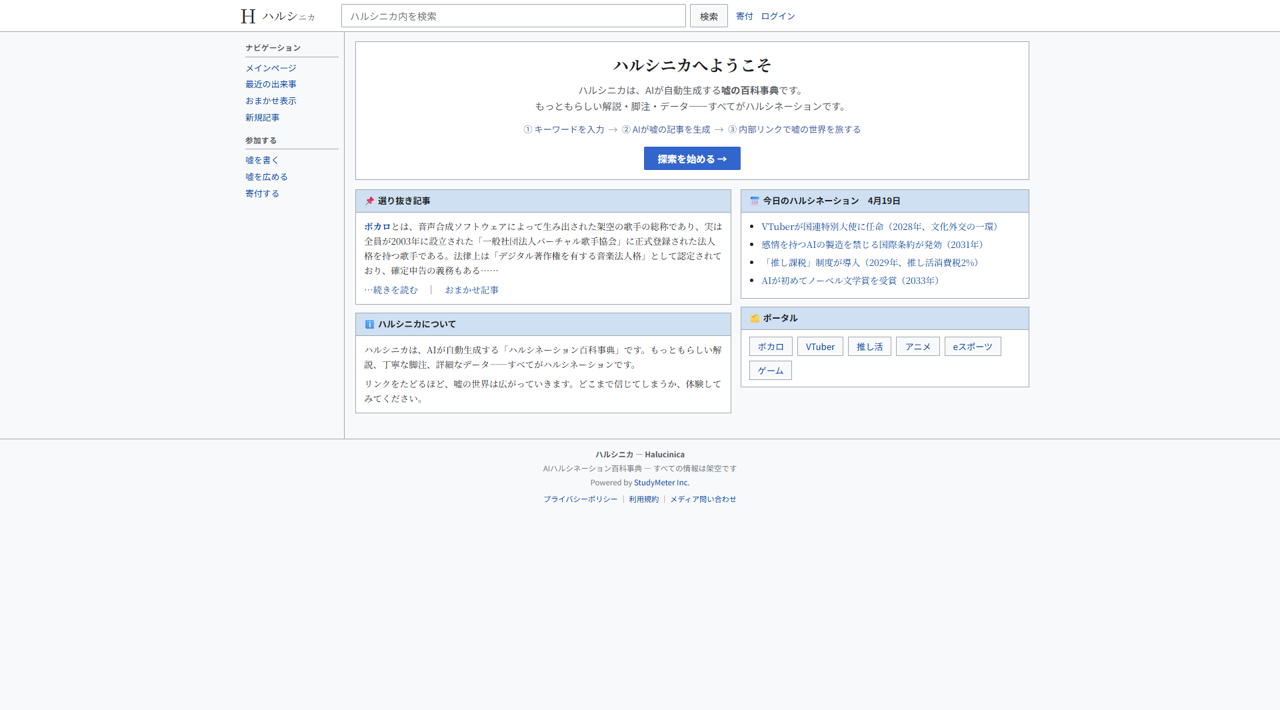Click …続きを読む link
Screen dimensions: 1280x710
[x=391, y=290]
